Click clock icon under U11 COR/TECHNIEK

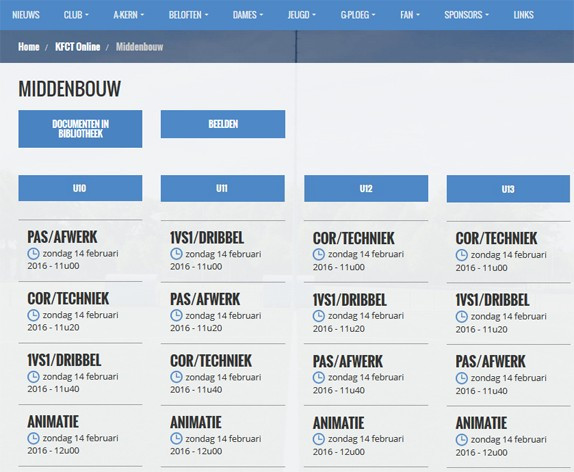(176, 377)
